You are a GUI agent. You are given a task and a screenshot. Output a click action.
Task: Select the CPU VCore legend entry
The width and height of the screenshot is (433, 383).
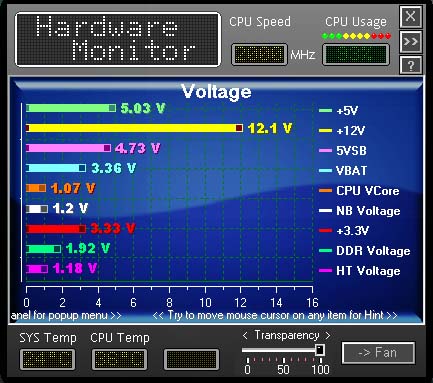[x=359, y=191]
